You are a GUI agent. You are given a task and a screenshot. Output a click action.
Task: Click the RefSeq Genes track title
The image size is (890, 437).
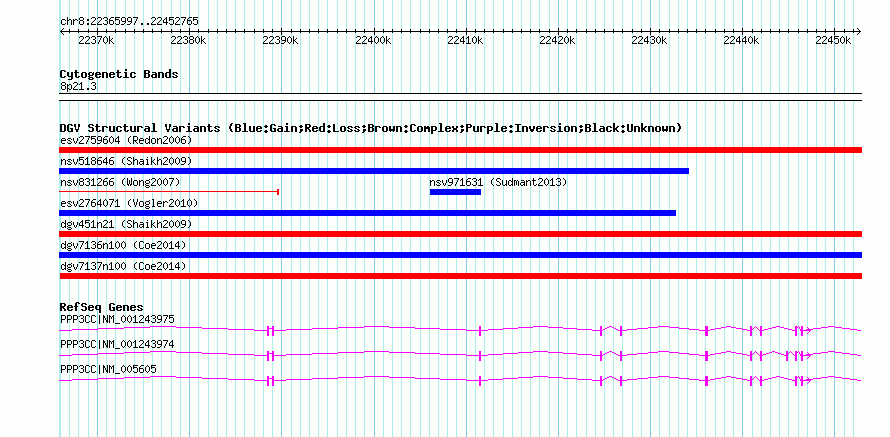coord(102,308)
